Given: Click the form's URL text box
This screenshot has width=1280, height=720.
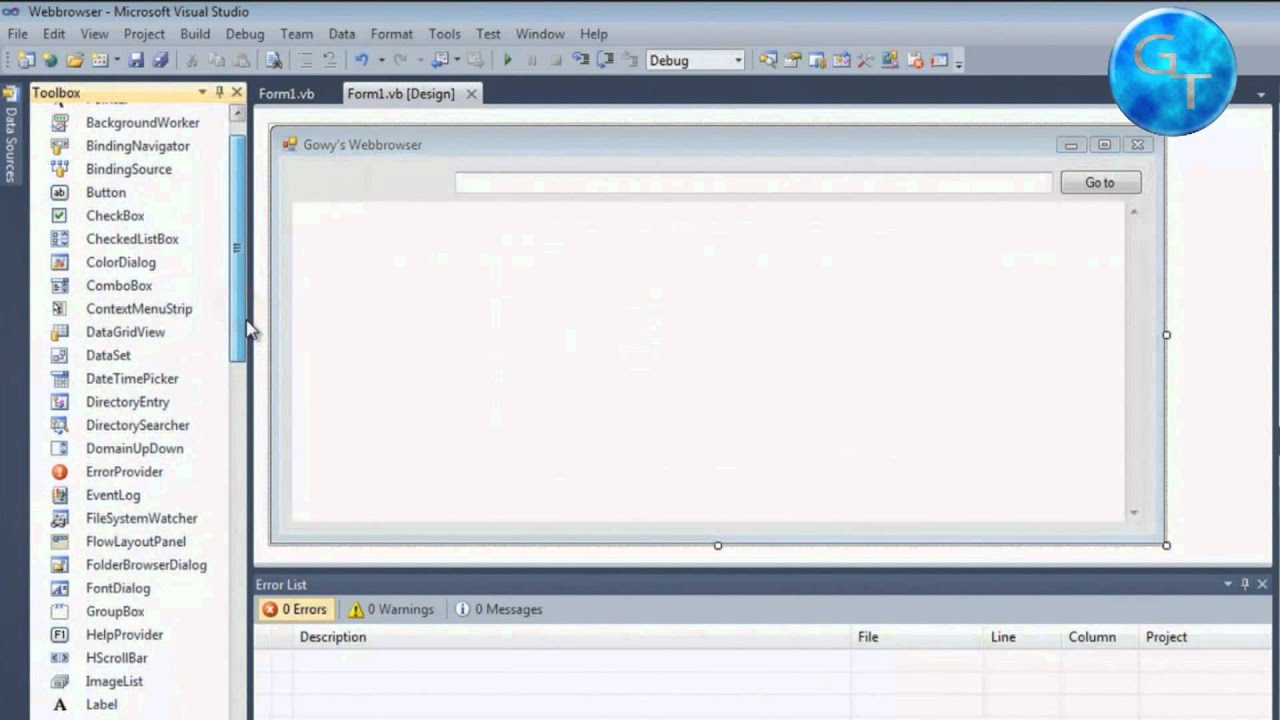Looking at the screenshot, I should 754,182.
